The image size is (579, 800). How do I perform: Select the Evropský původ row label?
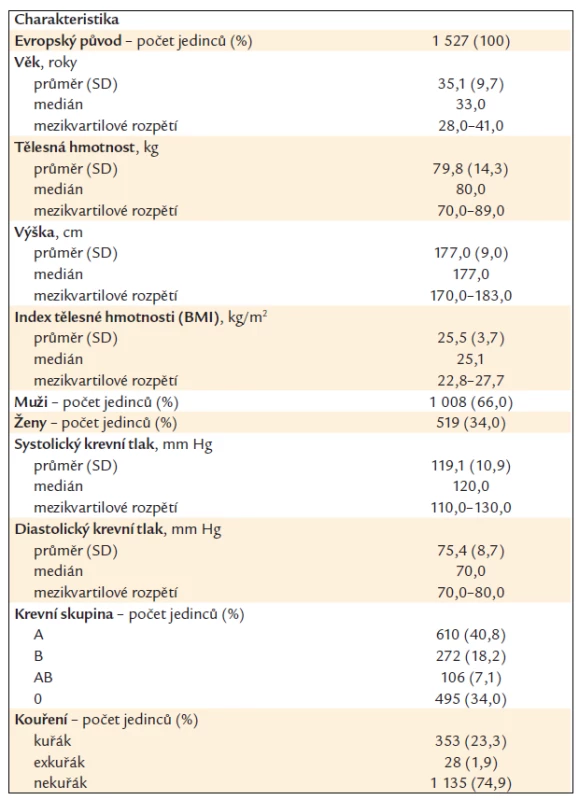[x=133, y=41]
